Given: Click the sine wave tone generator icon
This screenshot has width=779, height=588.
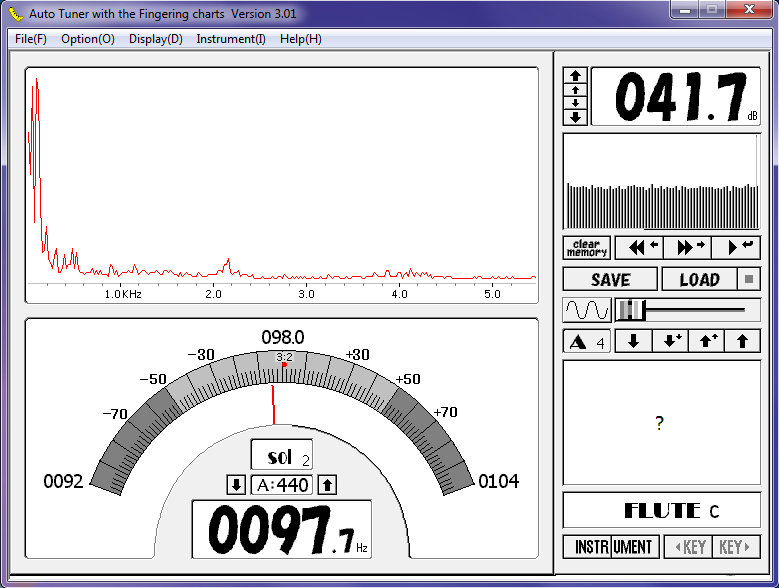Looking at the screenshot, I should (x=586, y=310).
